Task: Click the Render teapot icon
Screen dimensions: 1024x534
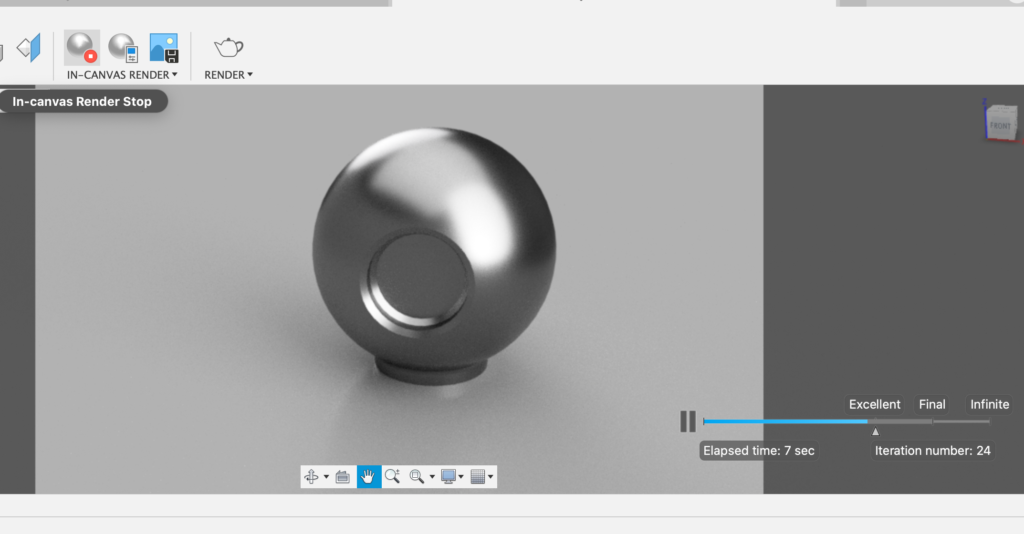Action: coord(228,47)
